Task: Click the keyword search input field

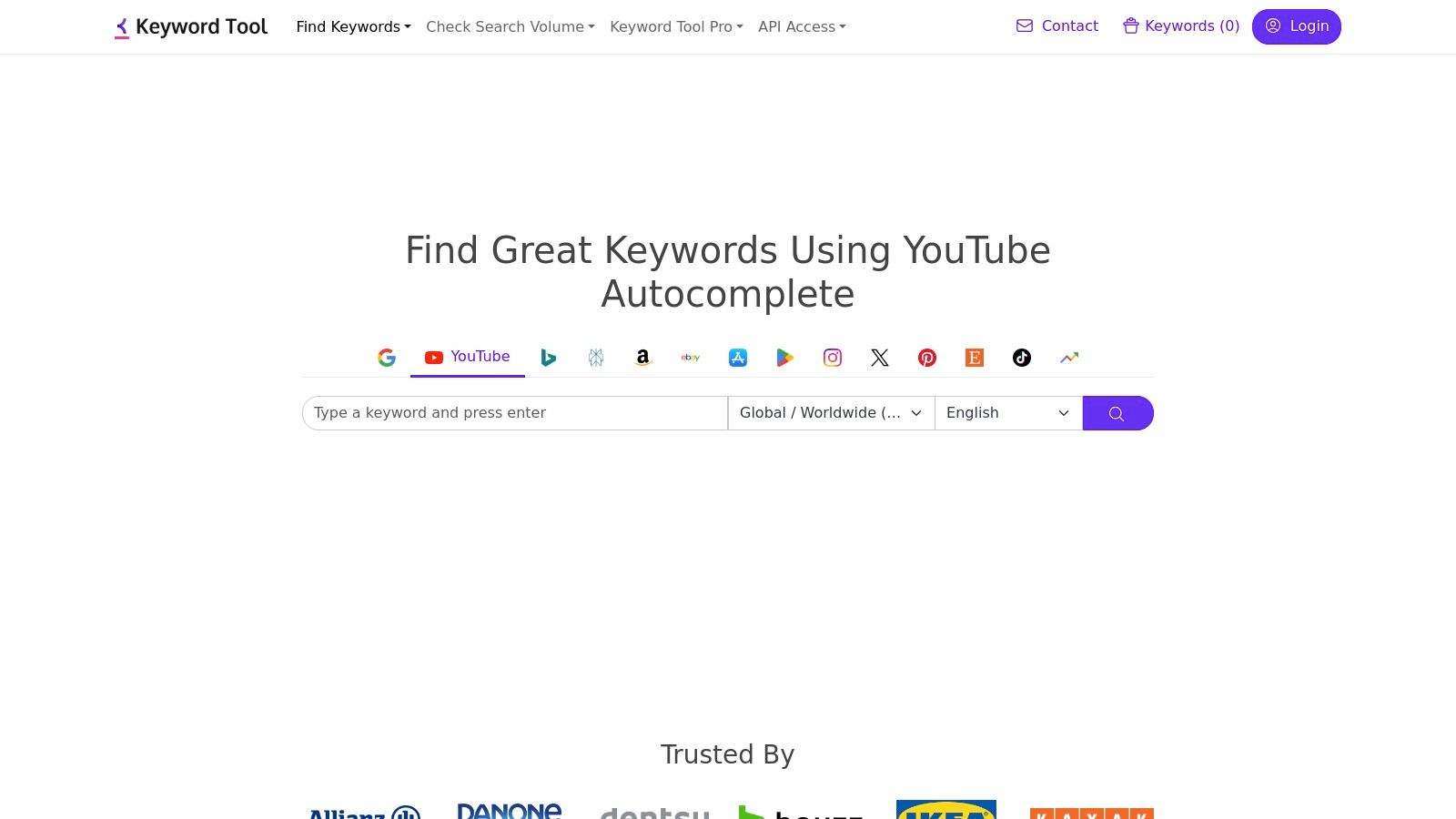Action: 514,412
